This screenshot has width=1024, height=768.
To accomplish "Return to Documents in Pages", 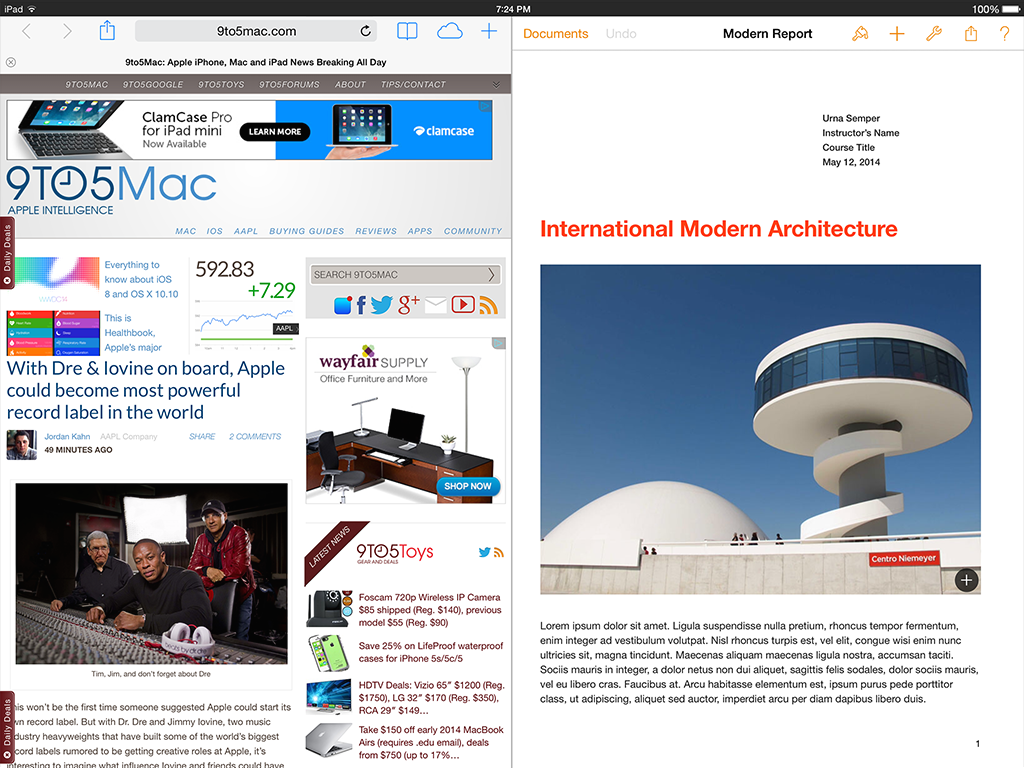I will 556,34.
